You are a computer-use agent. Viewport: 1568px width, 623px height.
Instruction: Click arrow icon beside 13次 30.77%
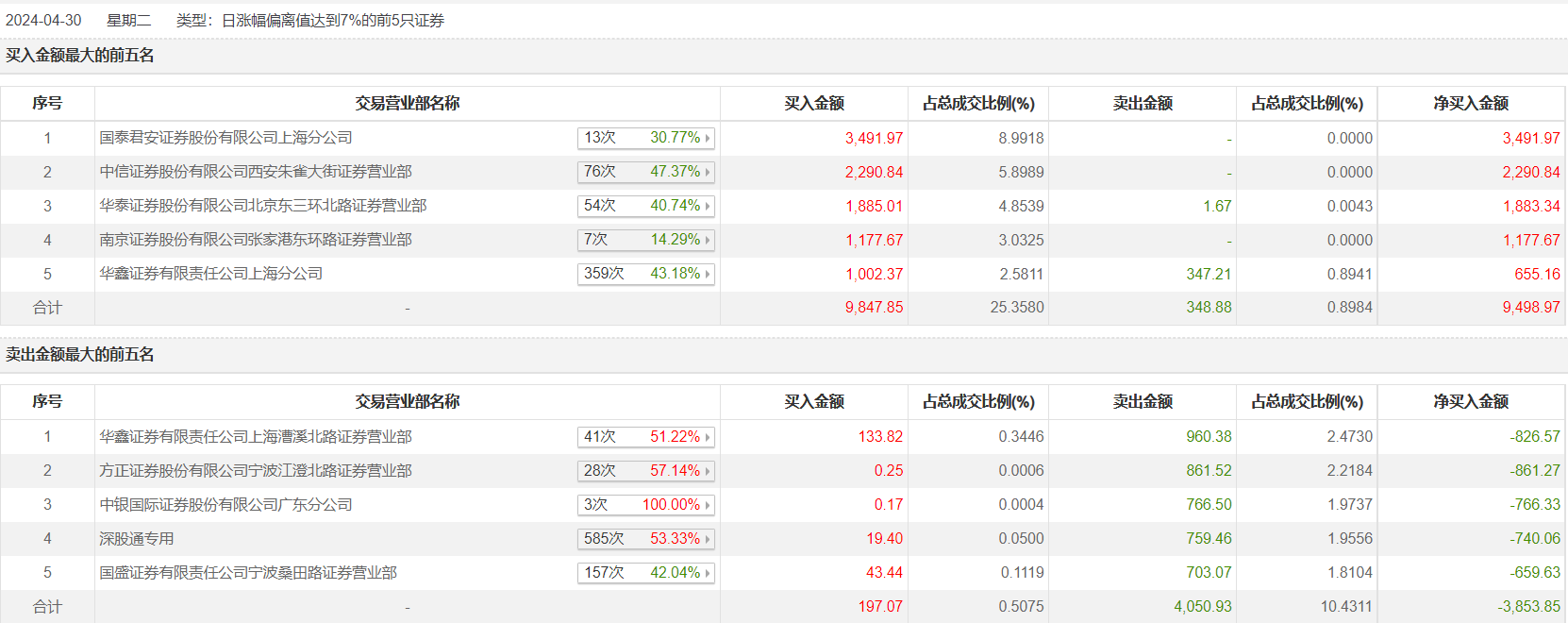coord(708,138)
